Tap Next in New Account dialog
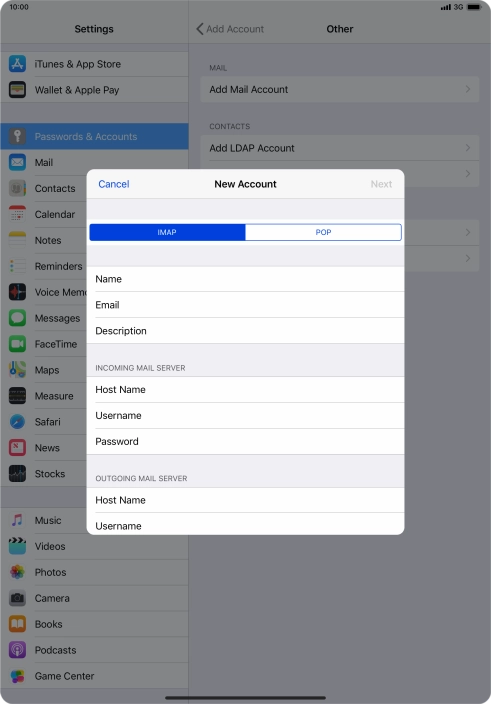The image size is (491, 704). [381, 184]
